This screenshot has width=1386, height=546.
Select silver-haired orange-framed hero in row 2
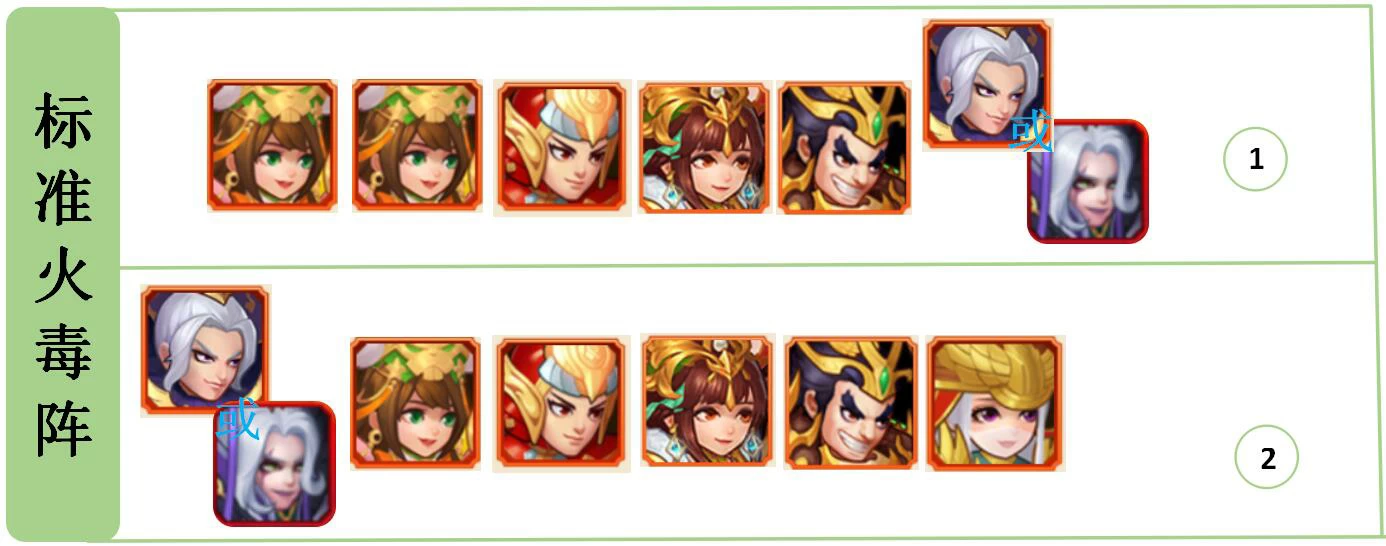tap(205, 350)
